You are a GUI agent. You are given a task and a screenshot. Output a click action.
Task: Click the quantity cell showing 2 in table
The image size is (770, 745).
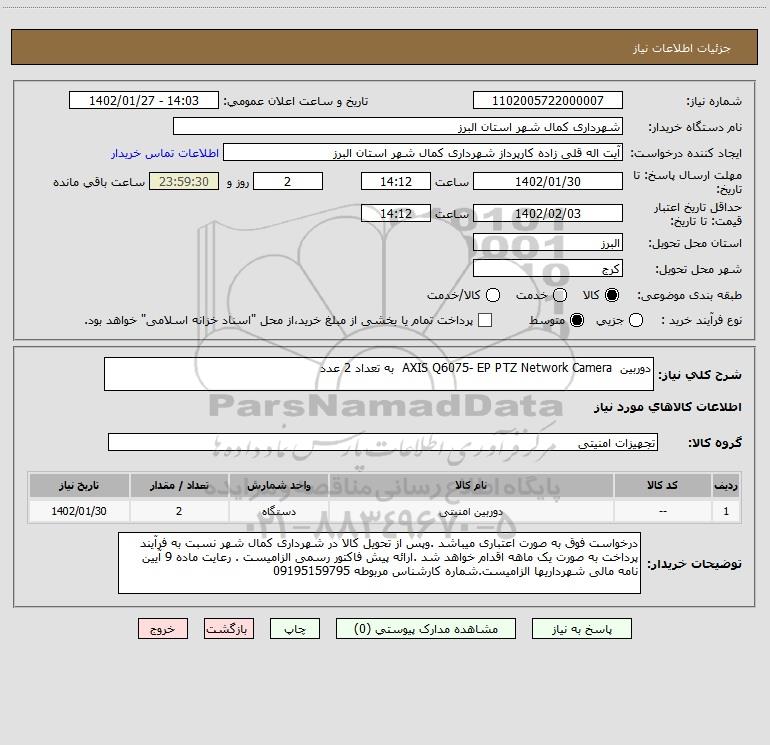pos(179,511)
